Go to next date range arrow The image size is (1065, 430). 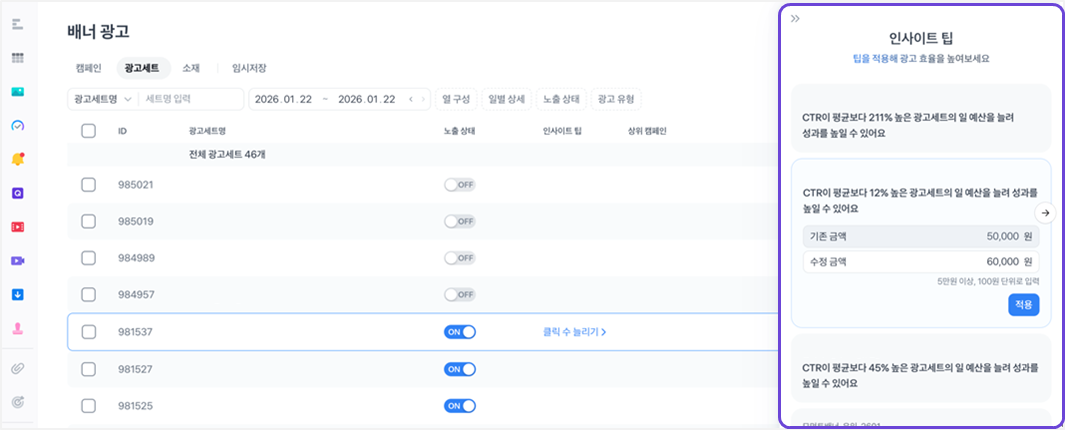[423, 99]
